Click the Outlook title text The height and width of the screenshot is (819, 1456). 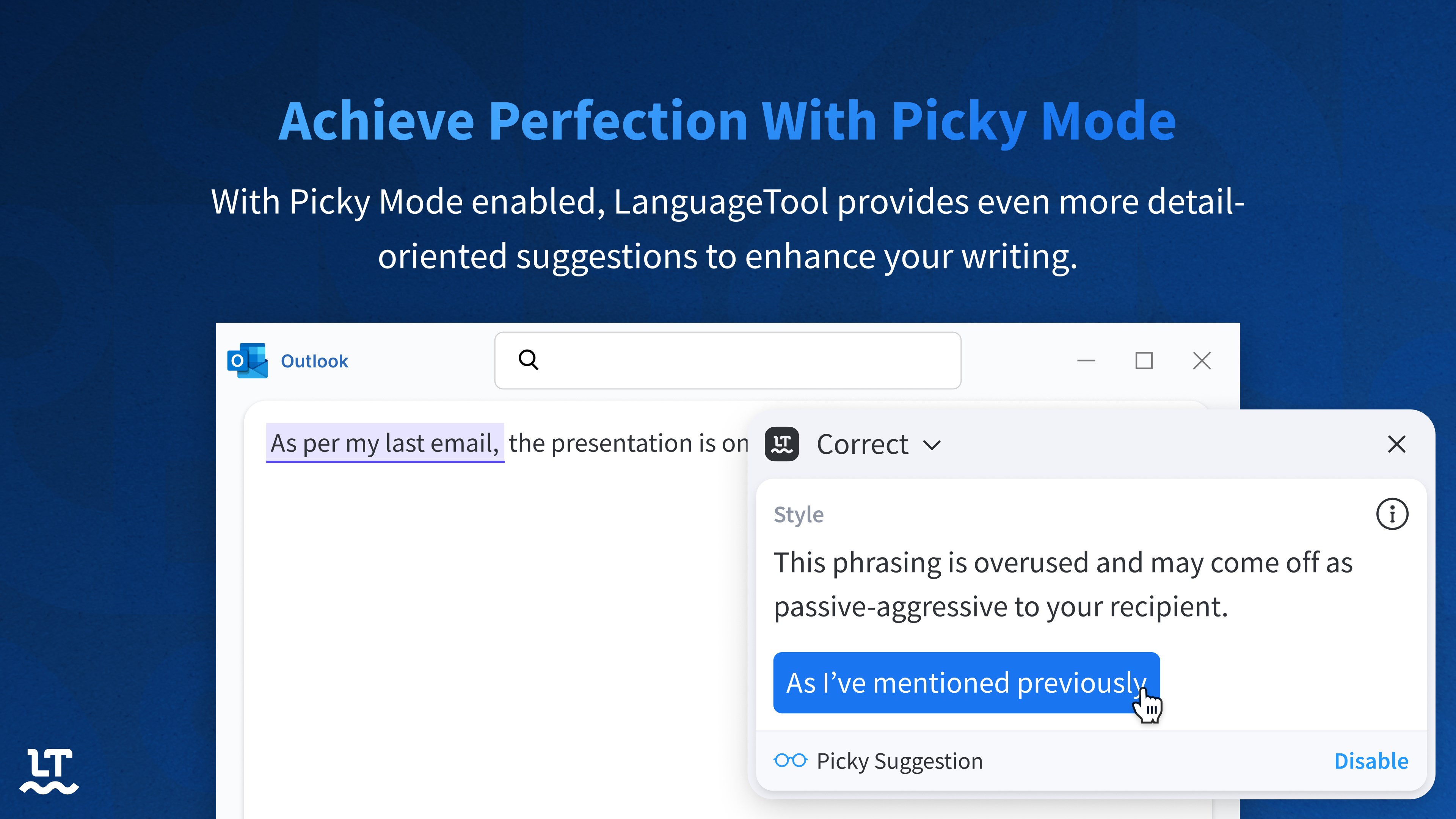click(x=314, y=361)
